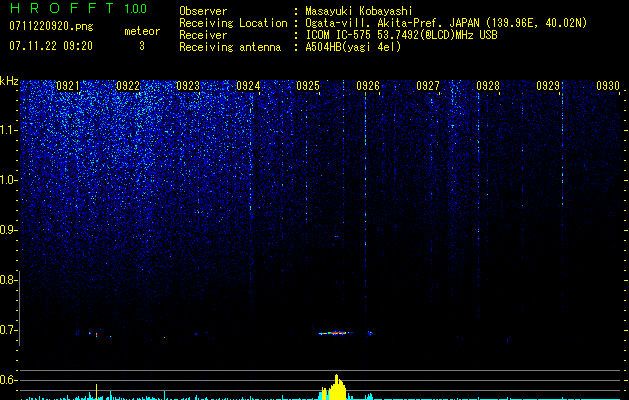
Task: Click the 0930 time marker
Action: pos(608,86)
